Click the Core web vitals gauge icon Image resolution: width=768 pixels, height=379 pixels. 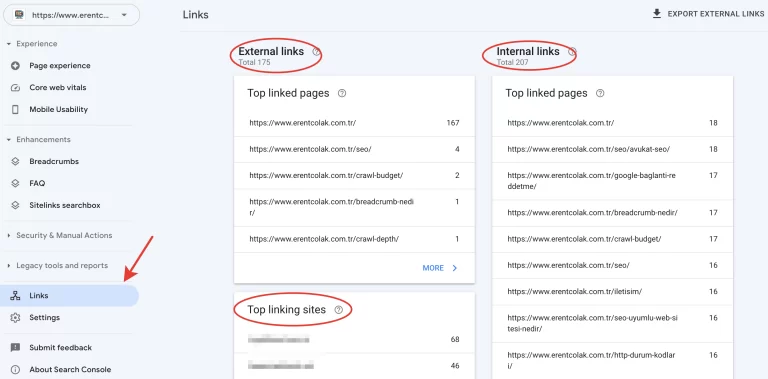coord(15,88)
